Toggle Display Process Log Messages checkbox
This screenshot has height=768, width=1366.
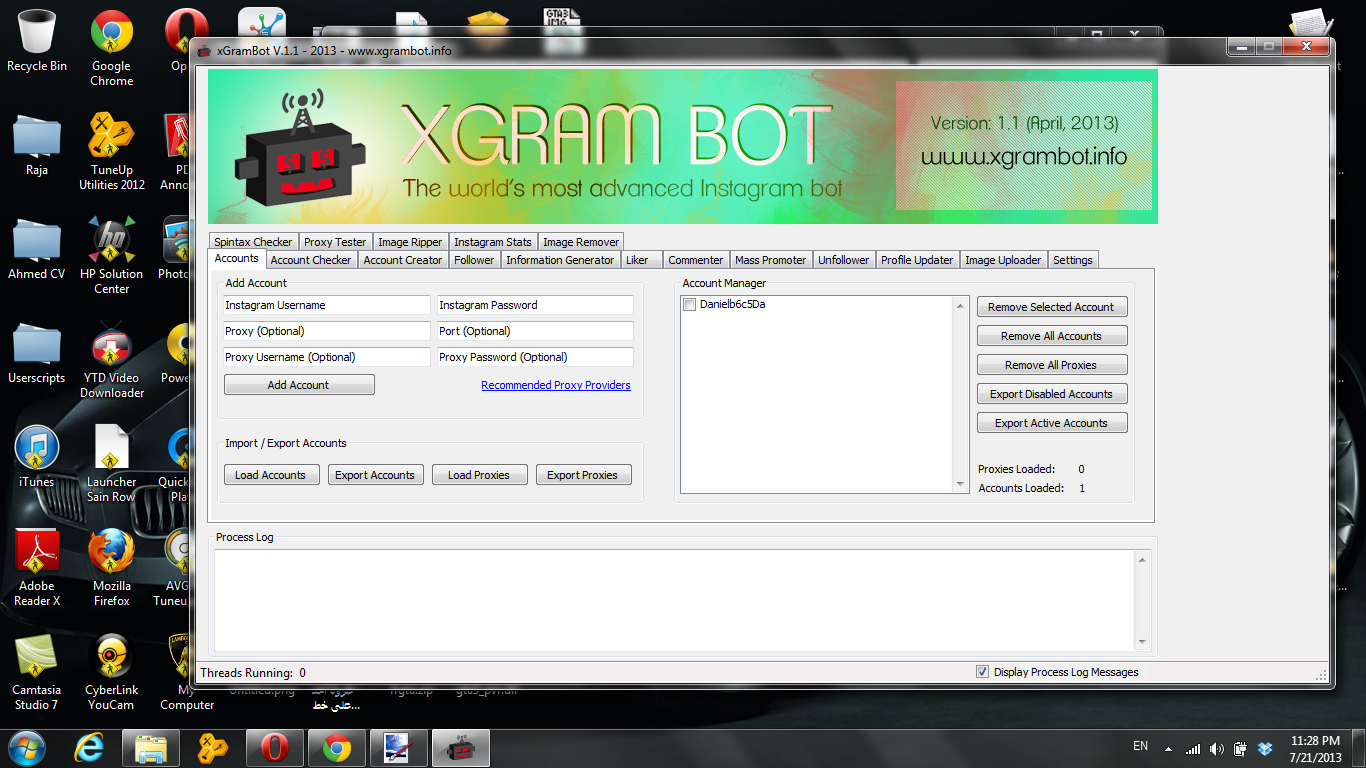point(982,672)
